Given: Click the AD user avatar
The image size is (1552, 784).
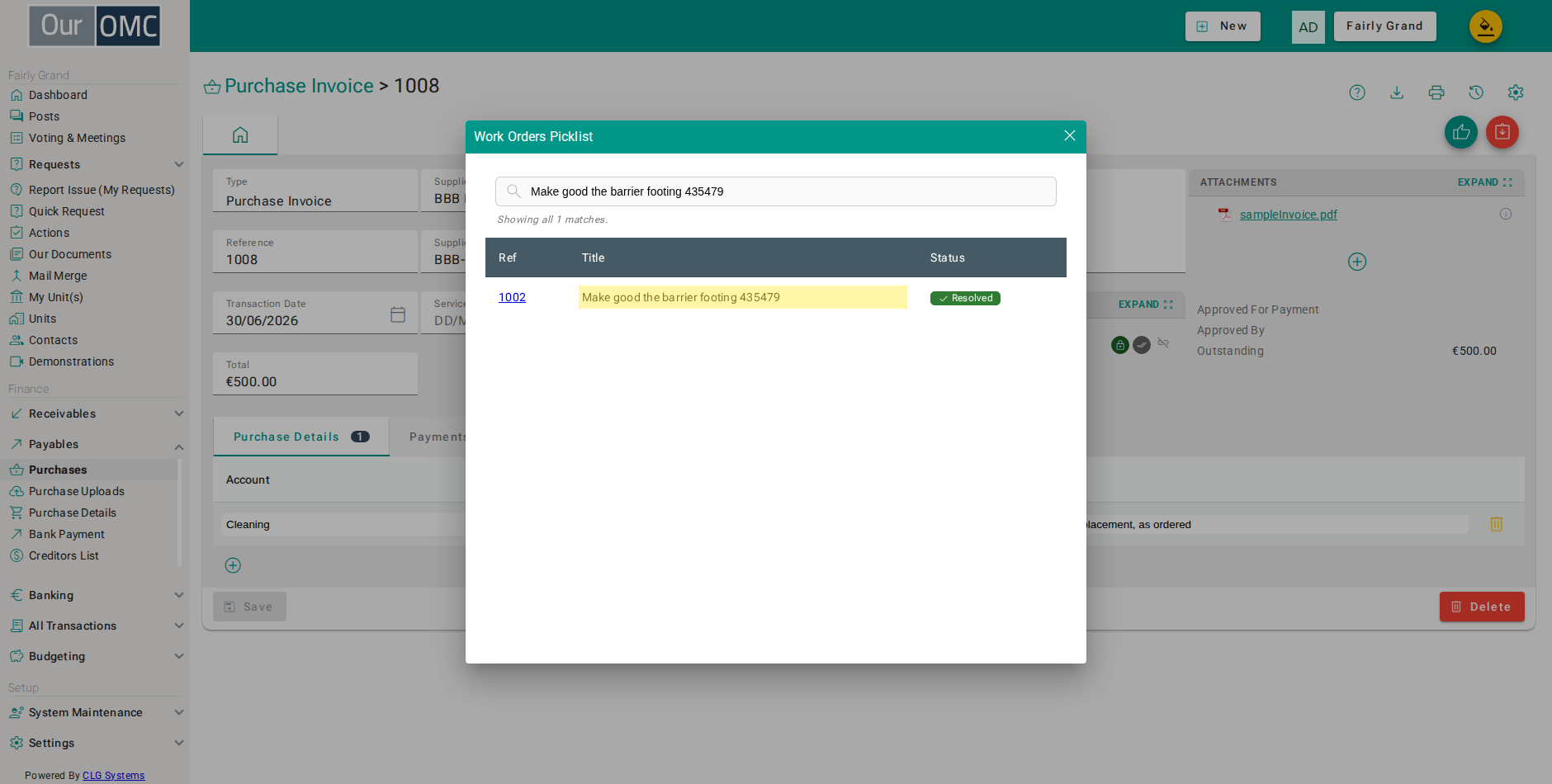Looking at the screenshot, I should click(x=1308, y=27).
